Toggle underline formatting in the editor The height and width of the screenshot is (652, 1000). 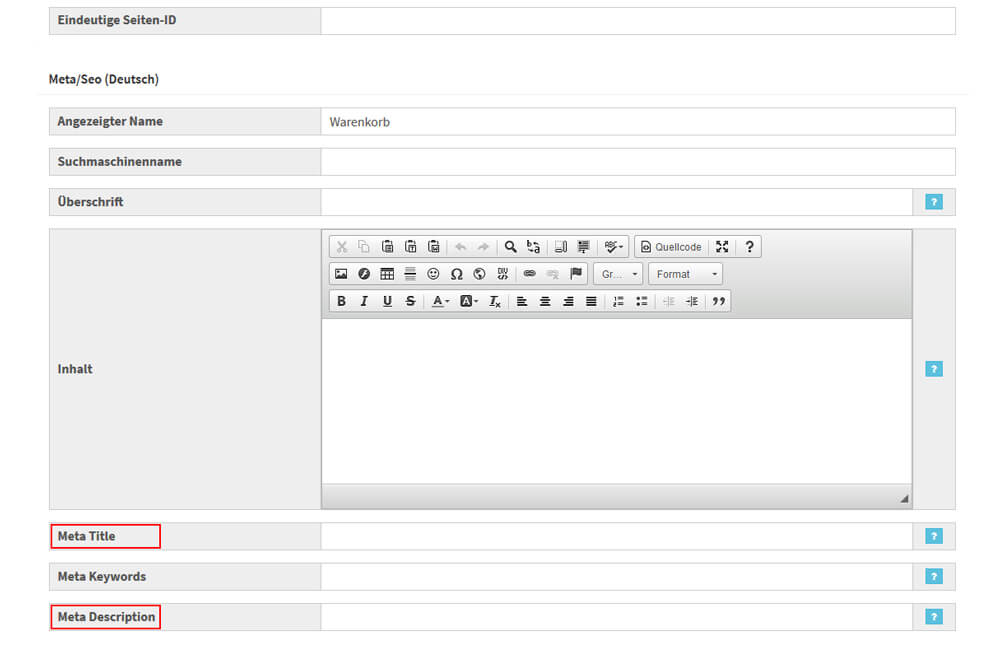(x=387, y=301)
